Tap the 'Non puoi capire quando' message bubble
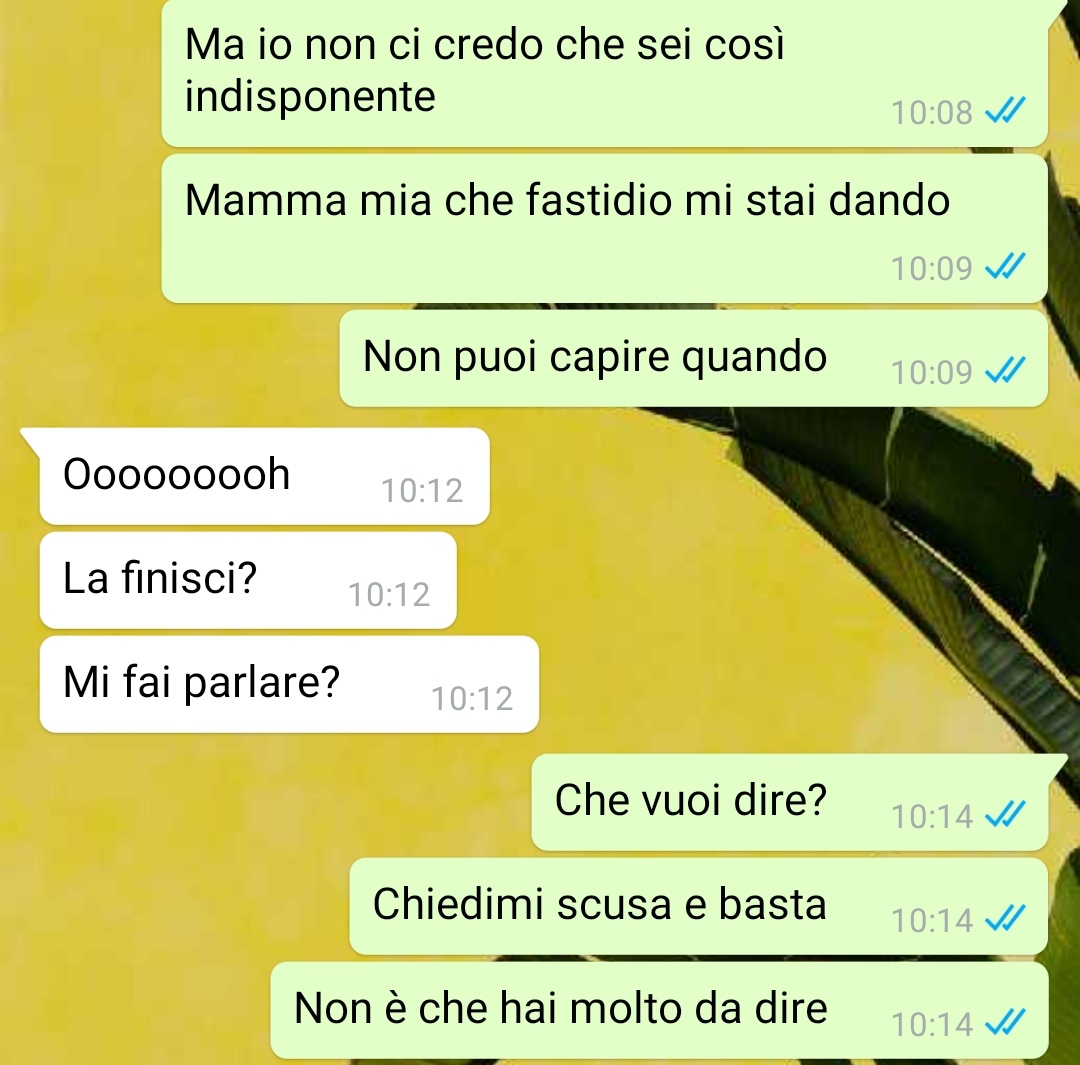Viewport: 1080px width, 1065px height. point(693,358)
